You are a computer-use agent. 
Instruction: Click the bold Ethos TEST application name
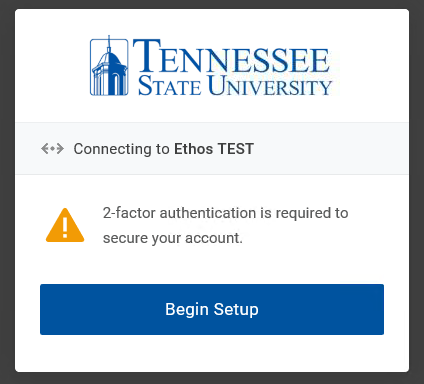tap(214, 149)
